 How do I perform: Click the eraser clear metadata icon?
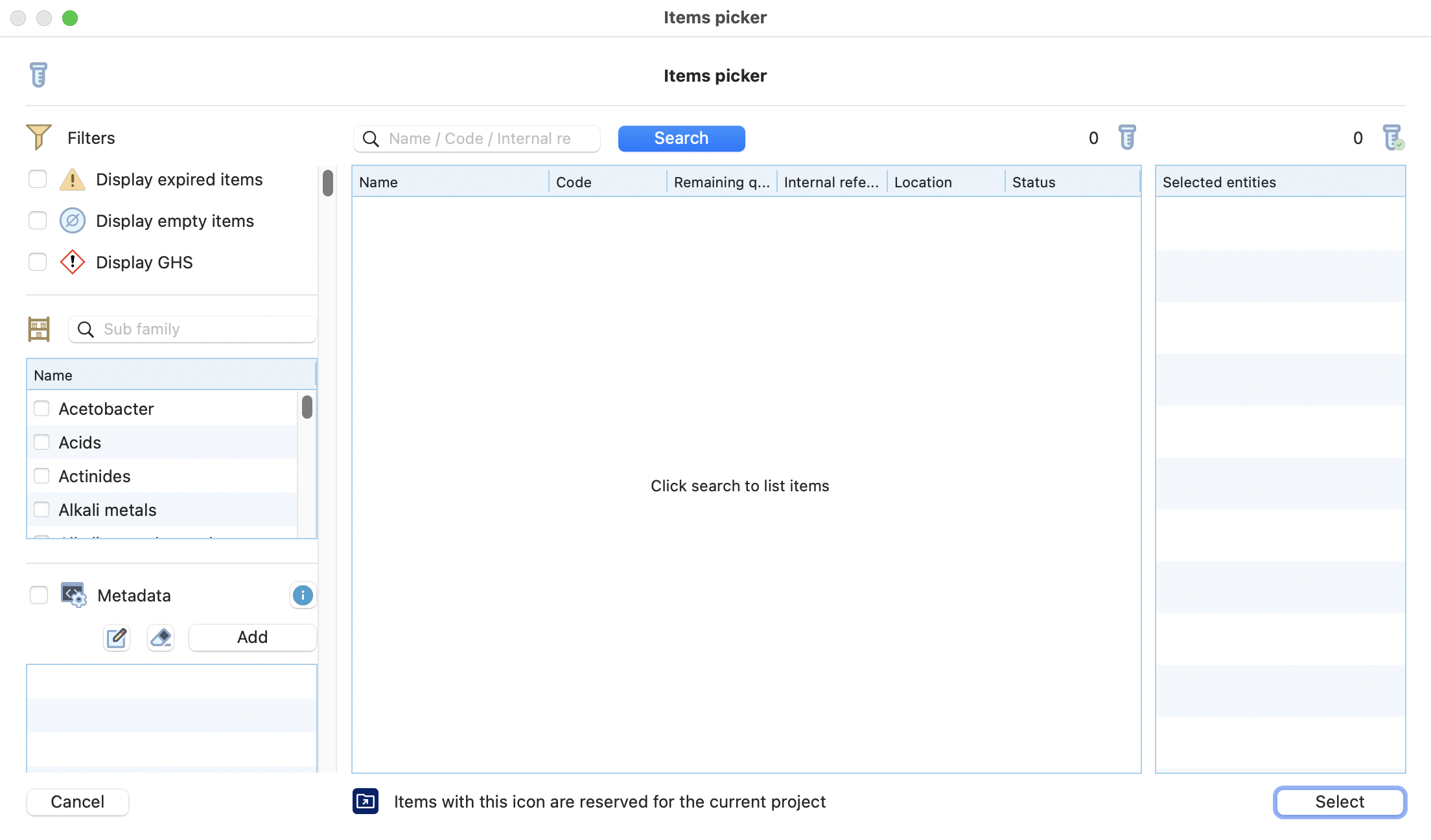161,638
